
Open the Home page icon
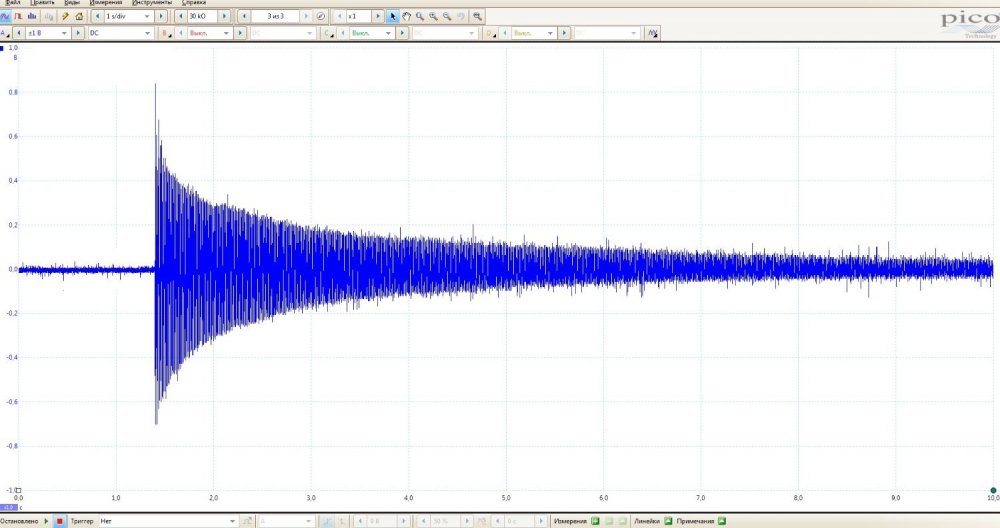pos(79,17)
